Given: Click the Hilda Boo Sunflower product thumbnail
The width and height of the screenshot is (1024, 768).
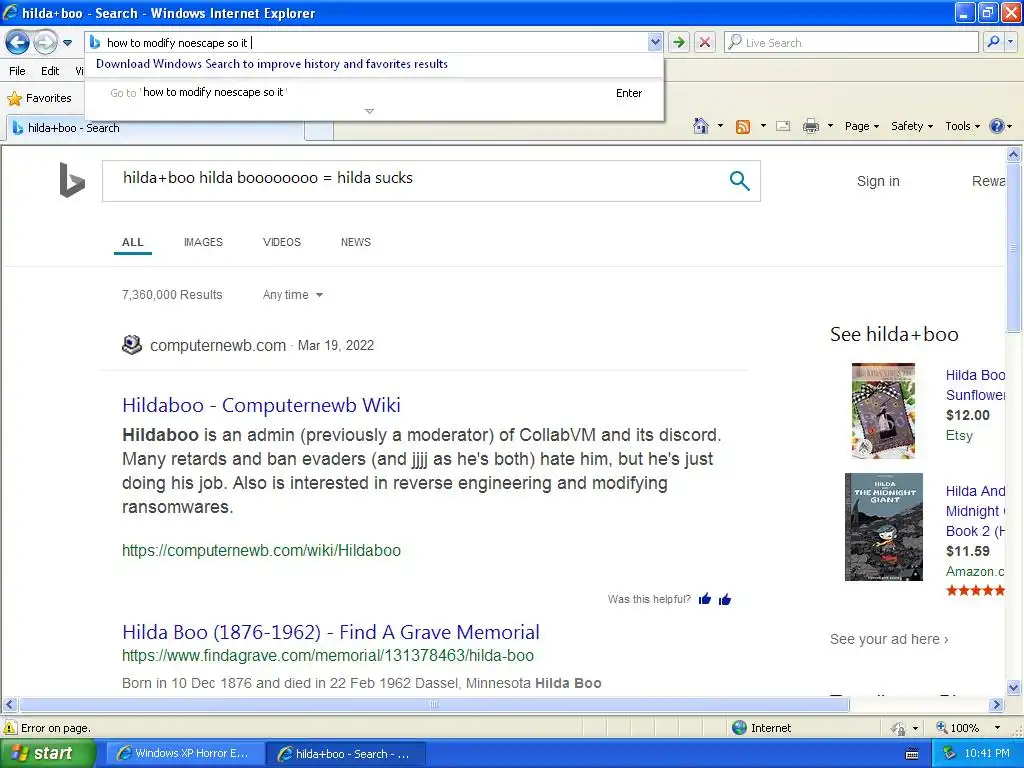Looking at the screenshot, I should [883, 411].
